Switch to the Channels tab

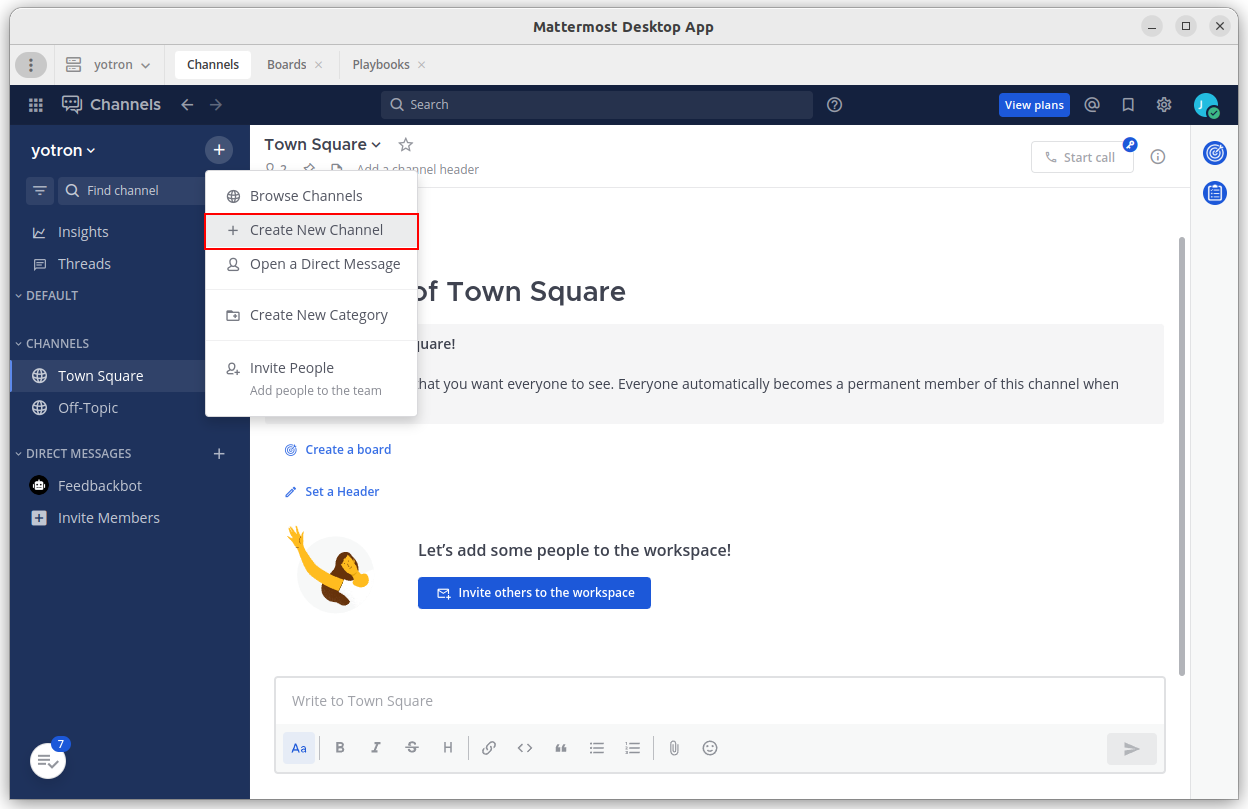[x=213, y=65]
